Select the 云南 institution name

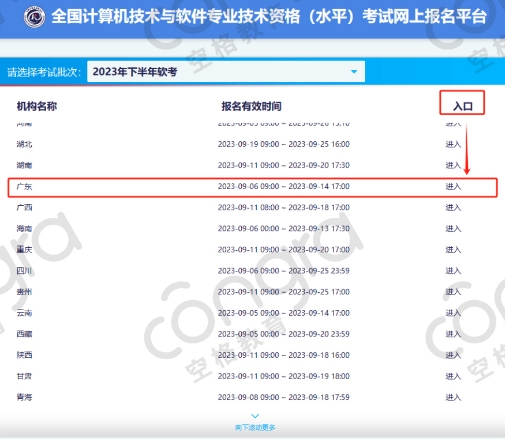[24, 313]
